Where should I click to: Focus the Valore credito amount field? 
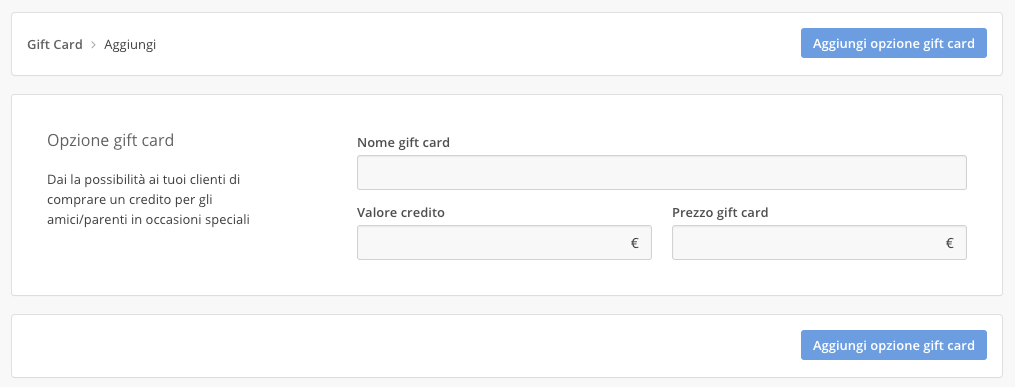pyautogui.click(x=504, y=243)
